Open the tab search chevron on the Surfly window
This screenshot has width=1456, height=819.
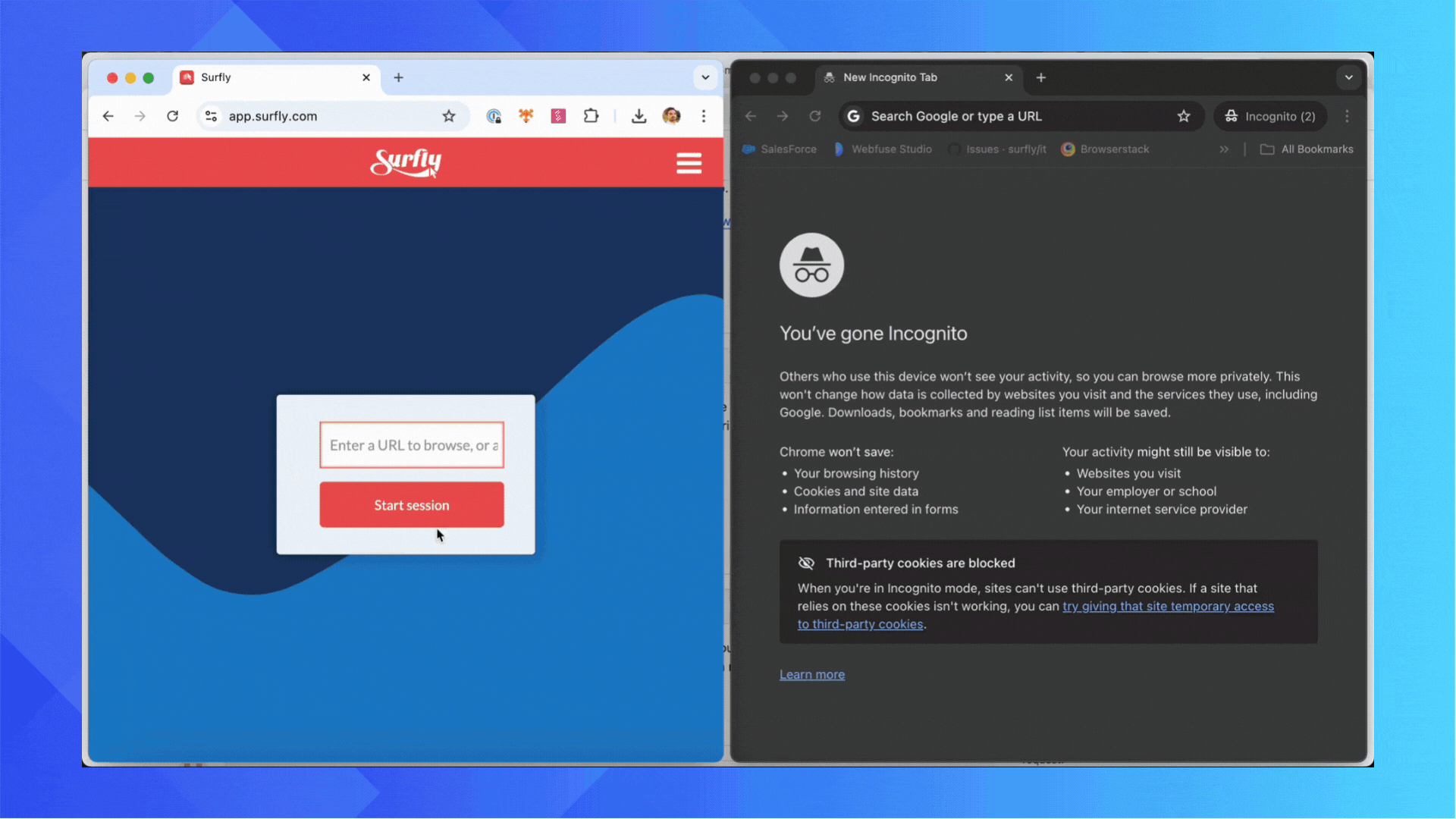tap(705, 77)
